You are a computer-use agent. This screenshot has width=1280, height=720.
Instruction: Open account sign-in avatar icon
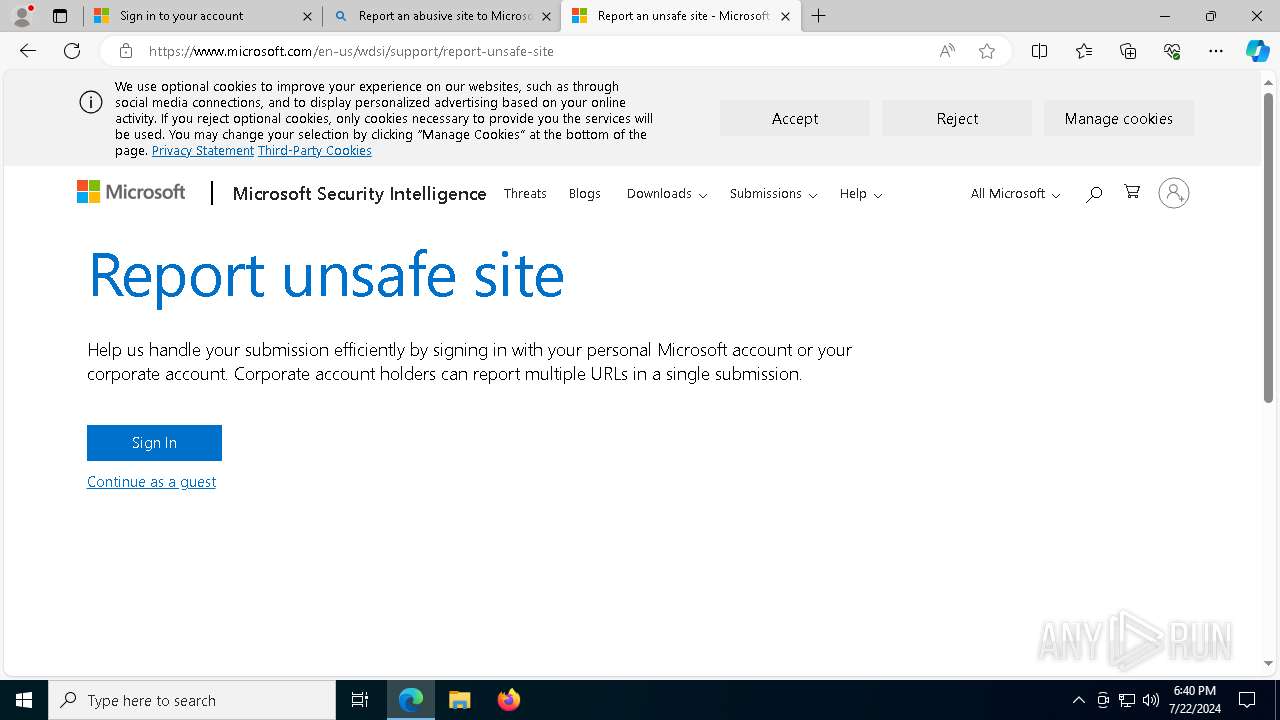point(1174,193)
